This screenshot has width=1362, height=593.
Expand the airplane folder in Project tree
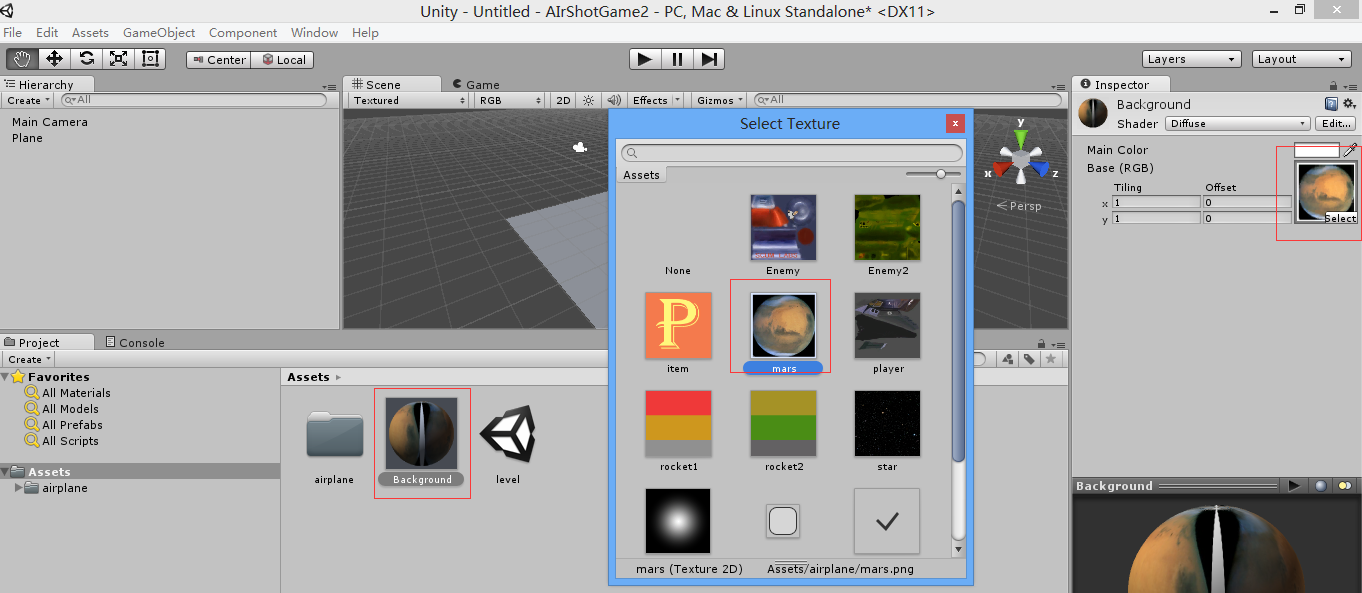18,488
